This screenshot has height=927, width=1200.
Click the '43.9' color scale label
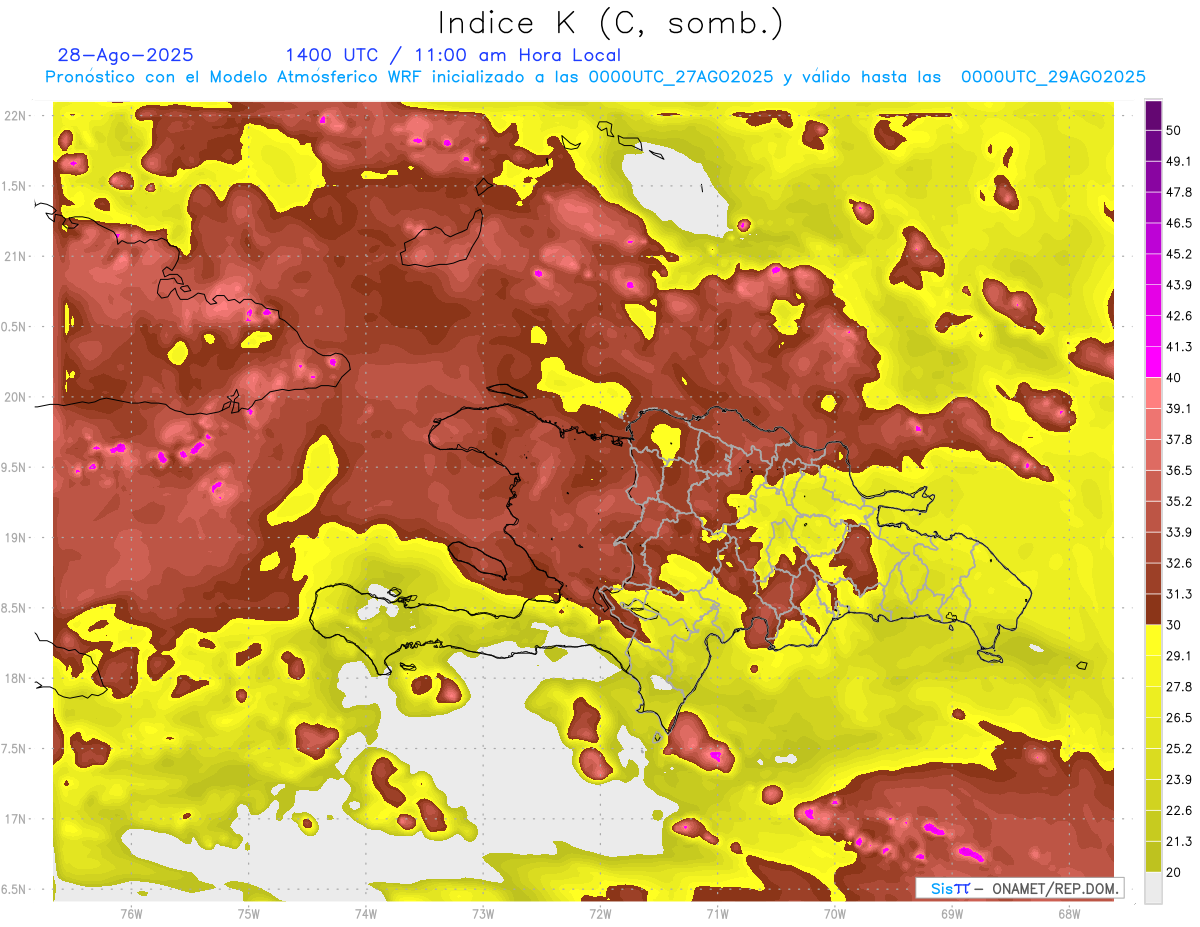click(x=1179, y=285)
